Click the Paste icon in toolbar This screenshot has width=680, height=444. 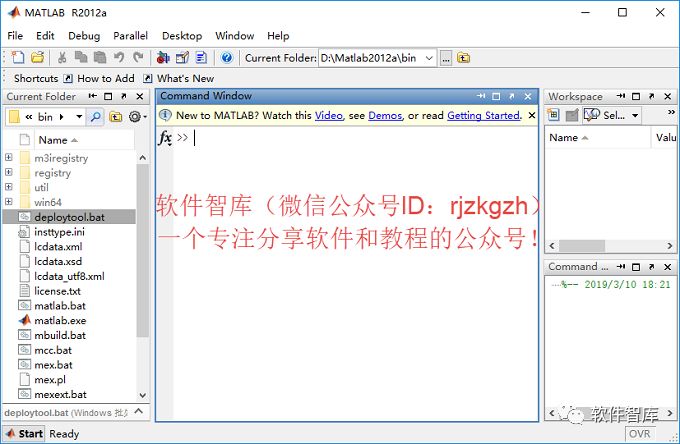pos(100,57)
